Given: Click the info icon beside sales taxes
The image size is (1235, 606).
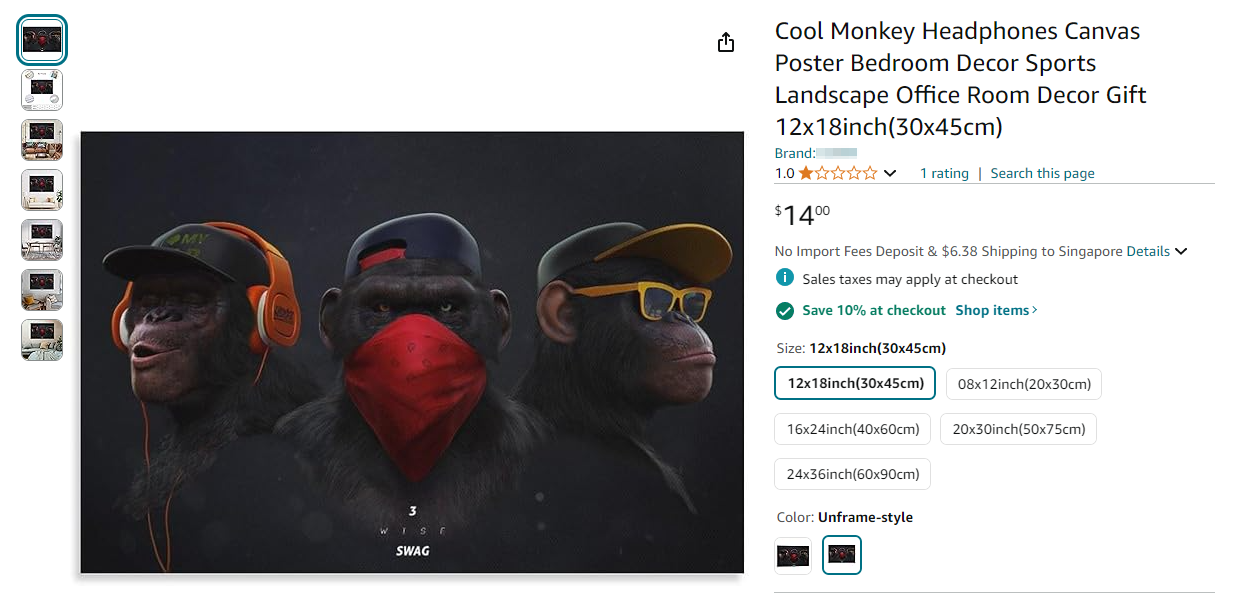Looking at the screenshot, I should pyautogui.click(x=785, y=278).
